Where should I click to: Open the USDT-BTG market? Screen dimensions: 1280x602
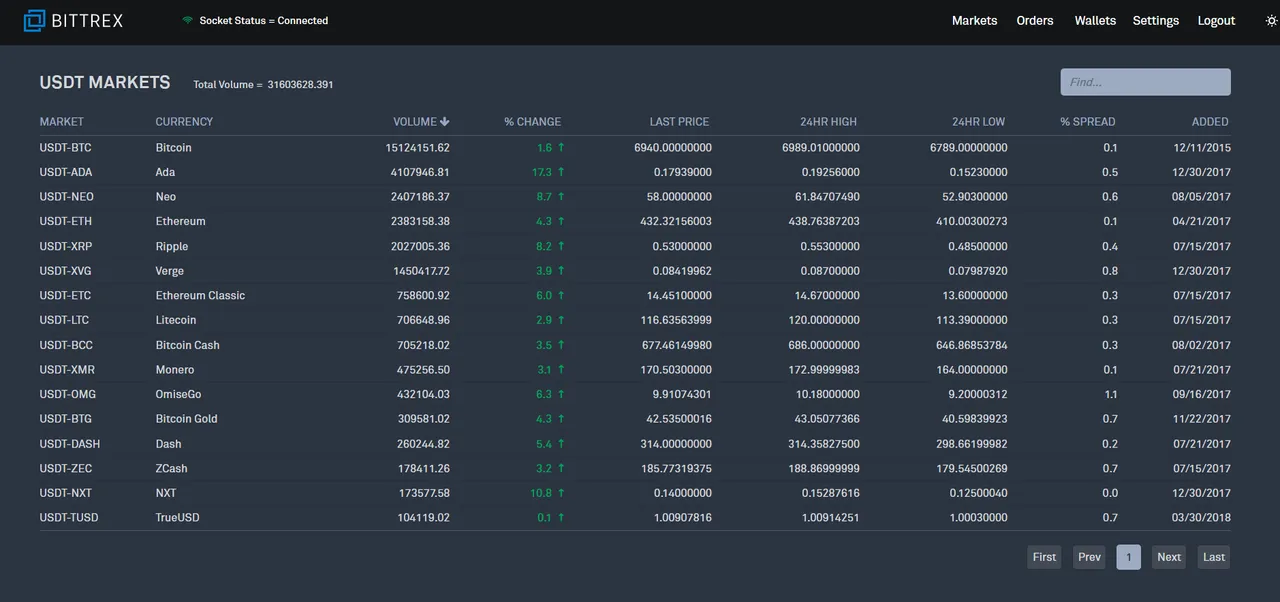(66, 419)
